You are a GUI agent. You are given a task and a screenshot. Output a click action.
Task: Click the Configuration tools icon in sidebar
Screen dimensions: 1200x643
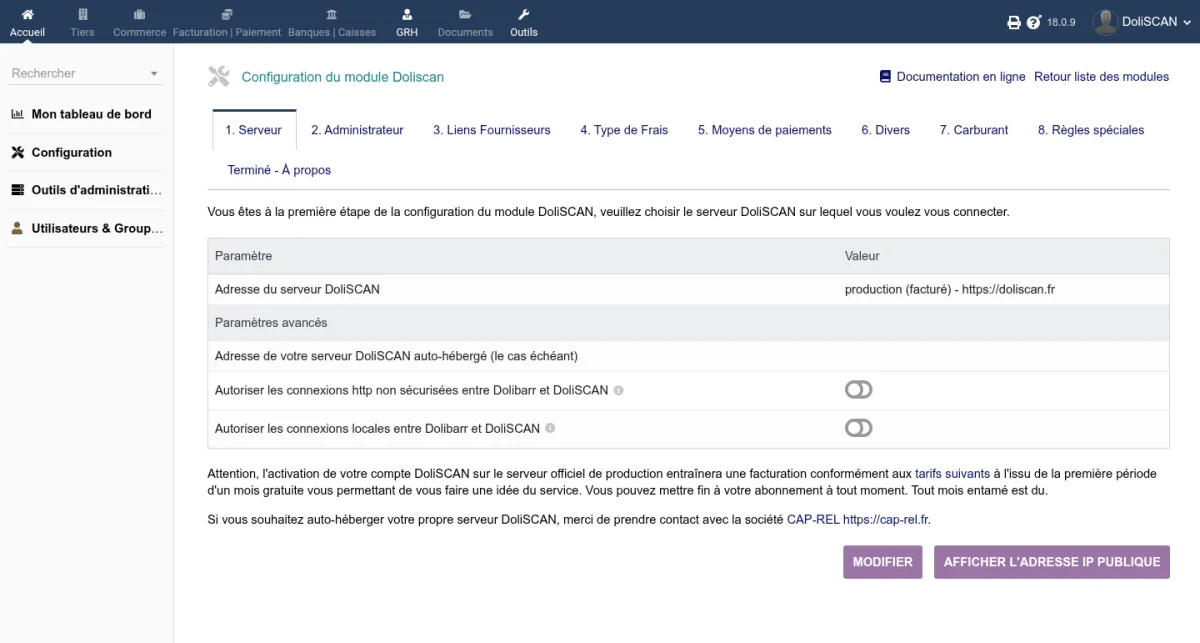tap(17, 152)
